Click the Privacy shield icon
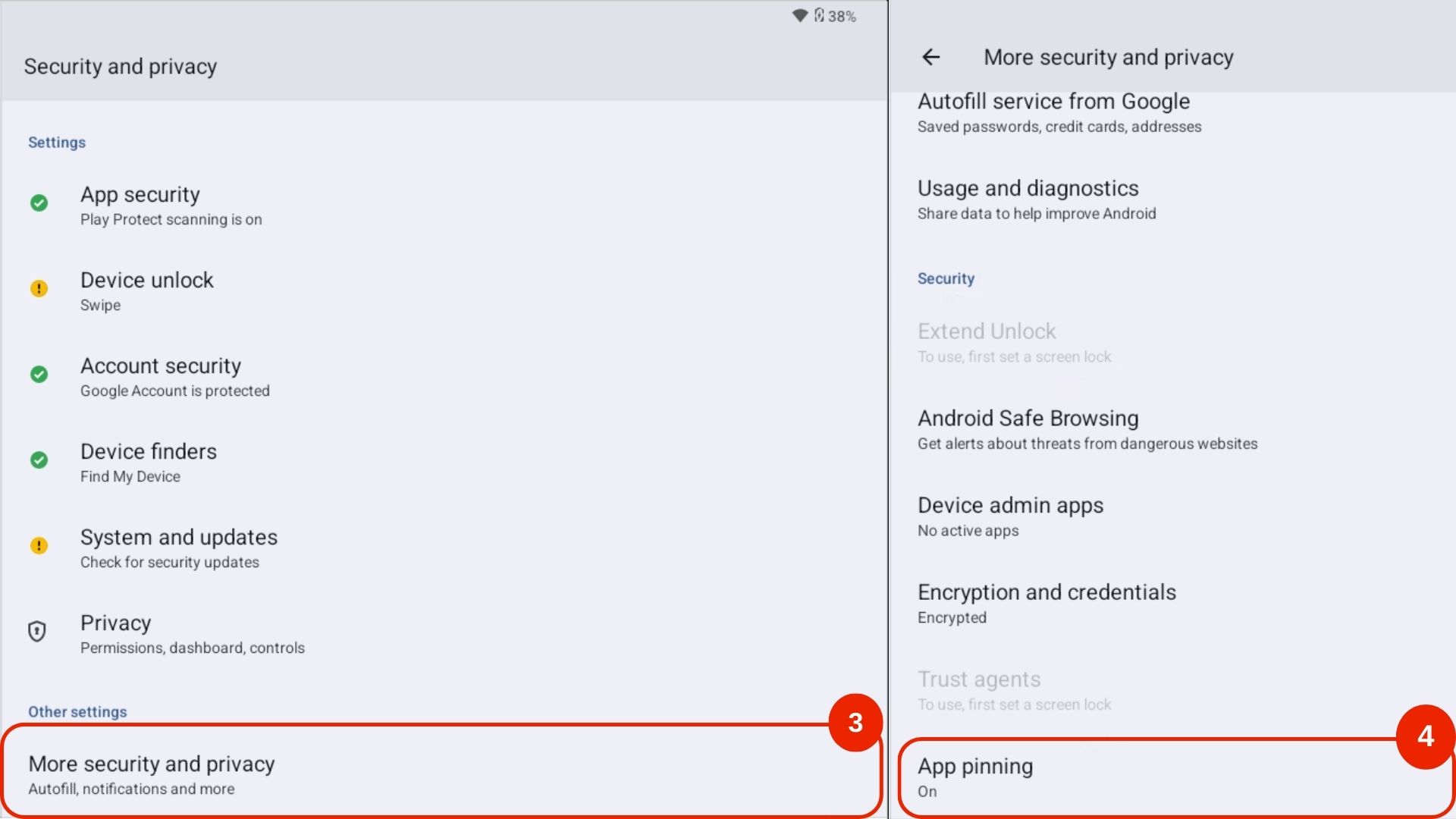This screenshot has height=819, width=1456. point(37,632)
